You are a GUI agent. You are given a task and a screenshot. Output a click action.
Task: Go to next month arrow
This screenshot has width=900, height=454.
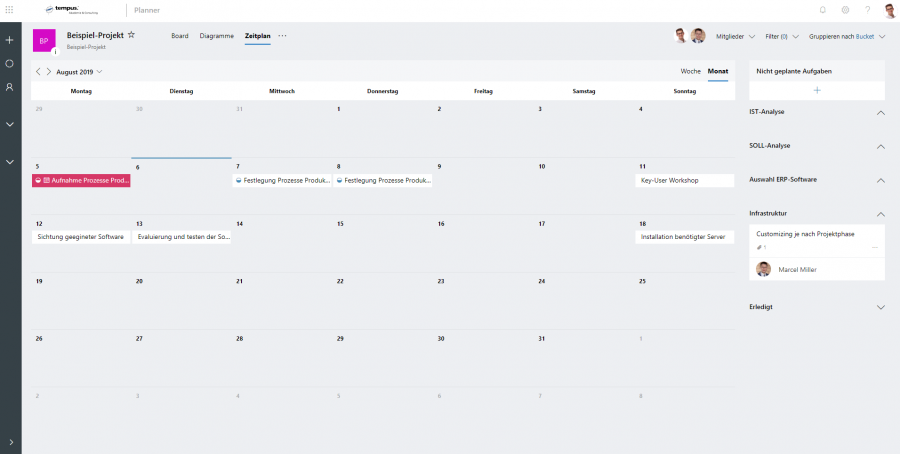coord(49,72)
